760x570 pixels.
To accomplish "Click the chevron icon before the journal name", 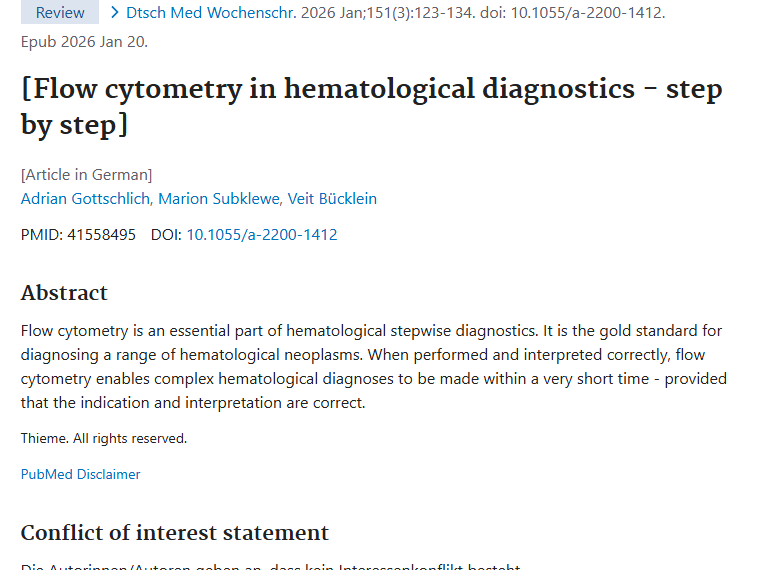I will [x=115, y=13].
